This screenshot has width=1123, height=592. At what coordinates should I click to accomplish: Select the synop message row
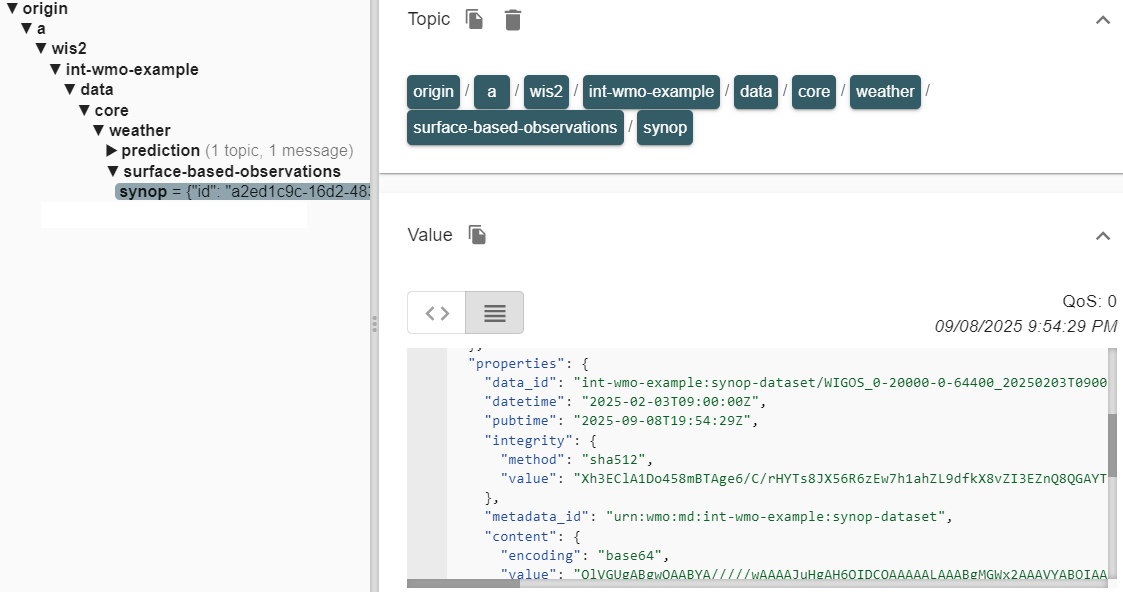point(243,192)
